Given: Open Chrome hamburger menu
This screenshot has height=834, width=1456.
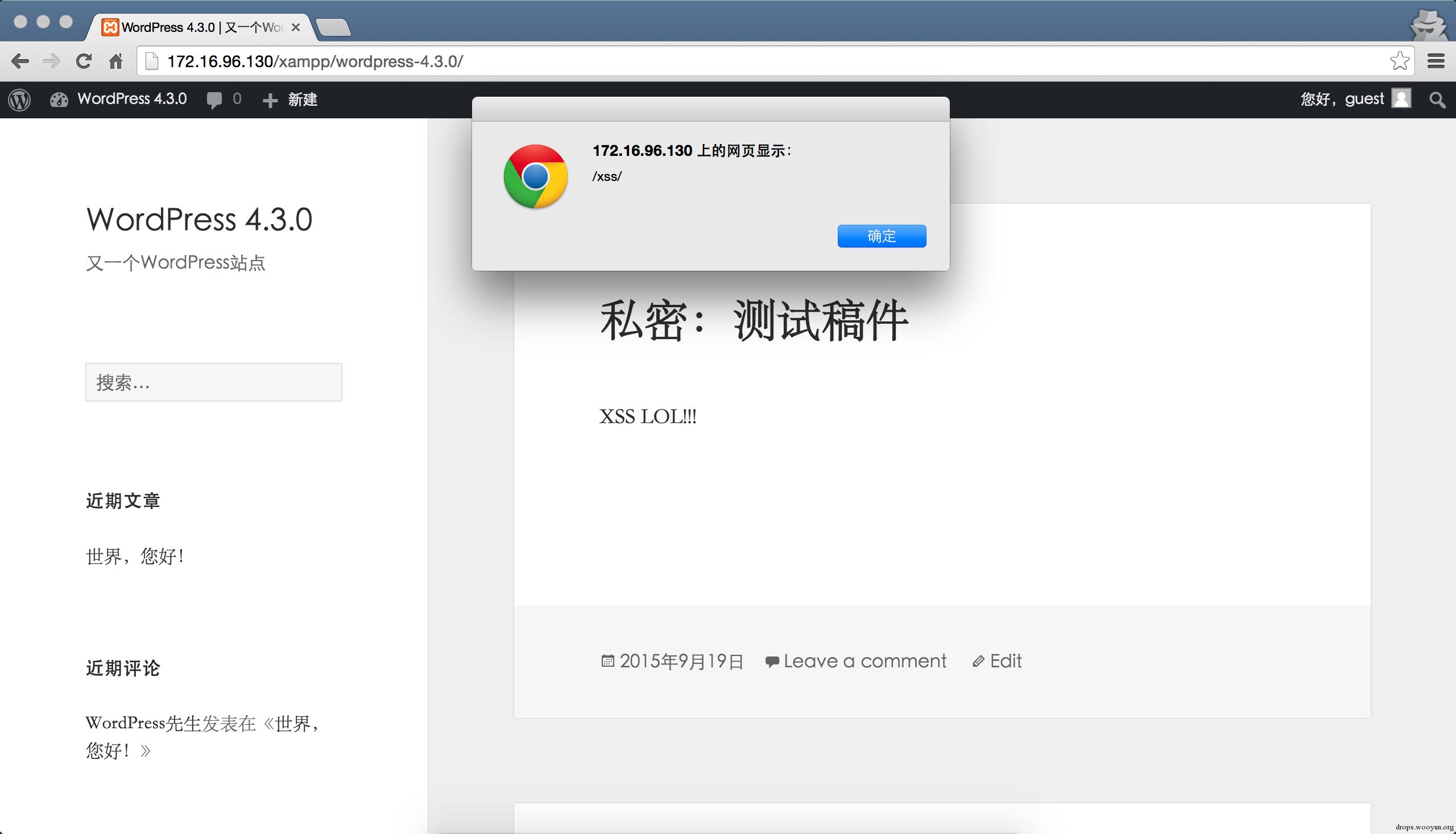Looking at the screenshot, I should click(x=1436, y=61).
